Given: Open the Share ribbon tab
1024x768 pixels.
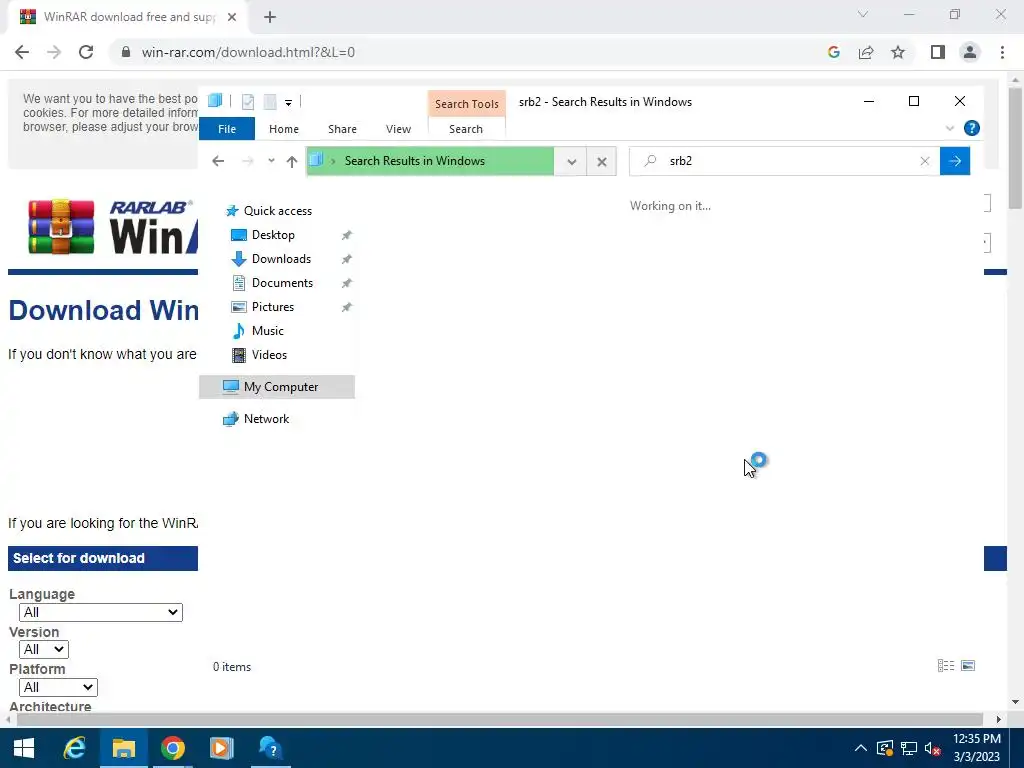Looking at the screenshot, I should [342, 129].
